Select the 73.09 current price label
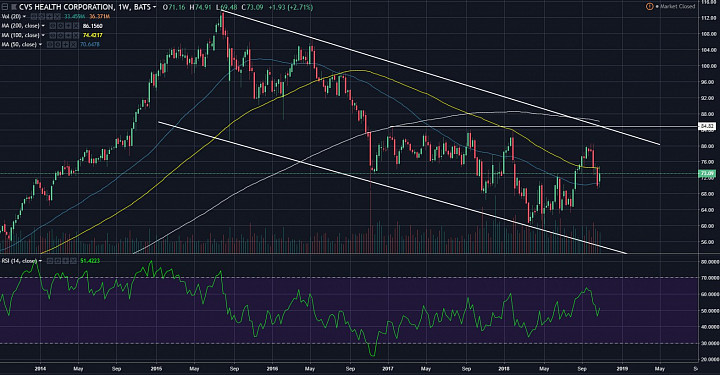720x375 pixels. [707, 174]
